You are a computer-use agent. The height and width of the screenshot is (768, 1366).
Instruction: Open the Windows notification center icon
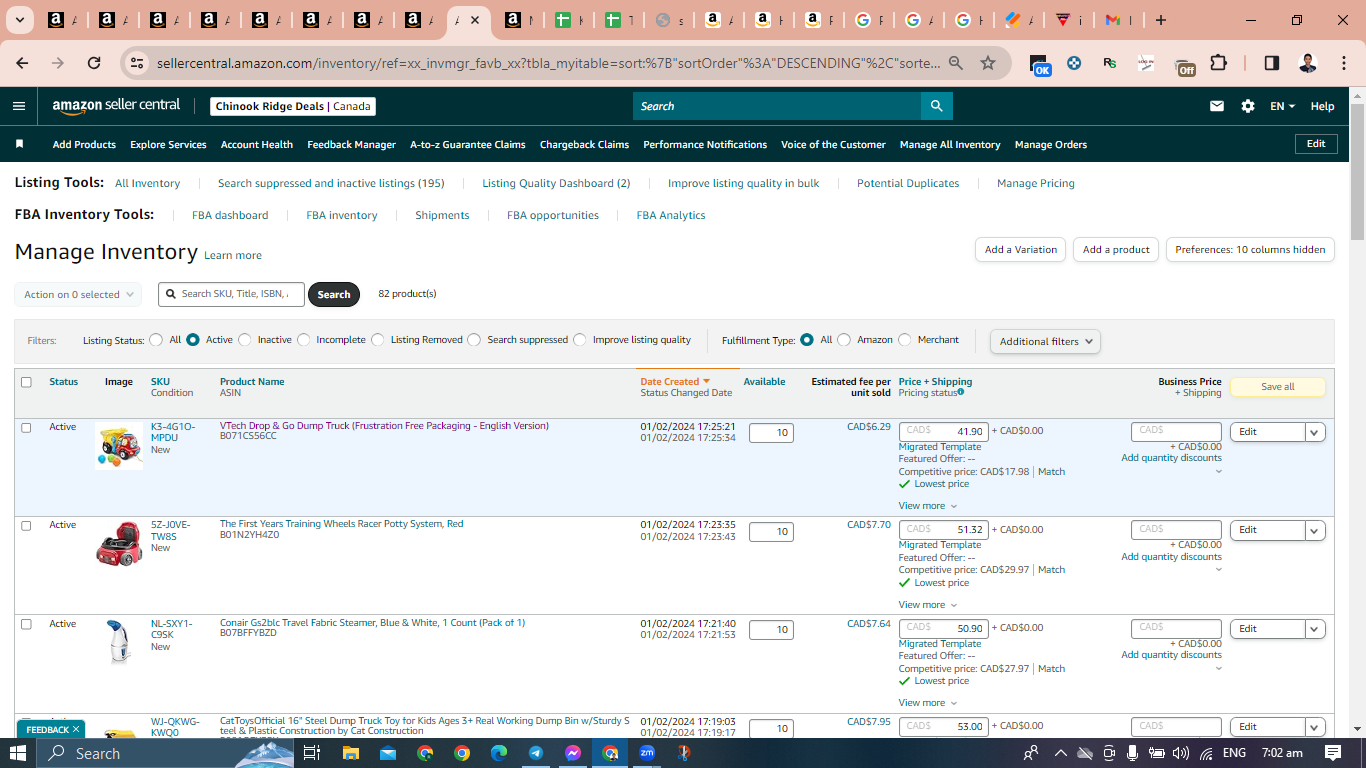[1333, 753]
